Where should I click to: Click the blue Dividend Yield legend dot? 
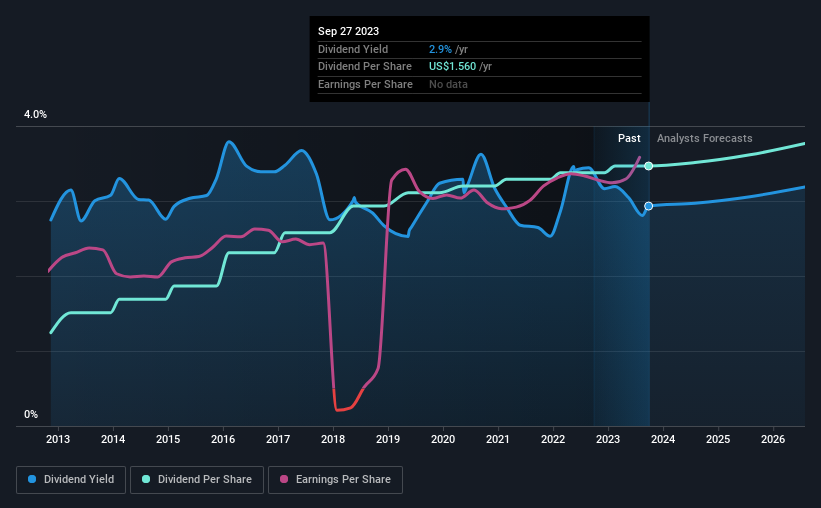pyautogui.click(x=32, y=479)
